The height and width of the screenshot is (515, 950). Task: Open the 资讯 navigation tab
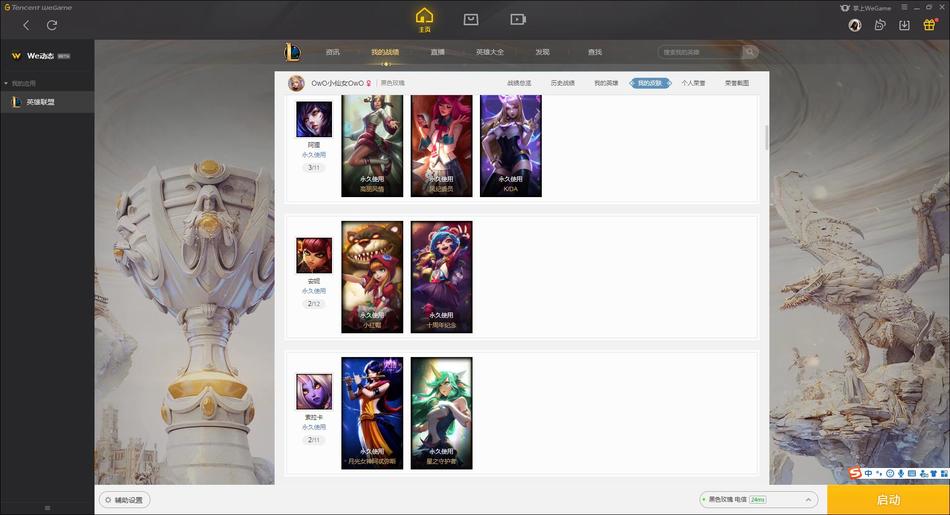[333, 52]
